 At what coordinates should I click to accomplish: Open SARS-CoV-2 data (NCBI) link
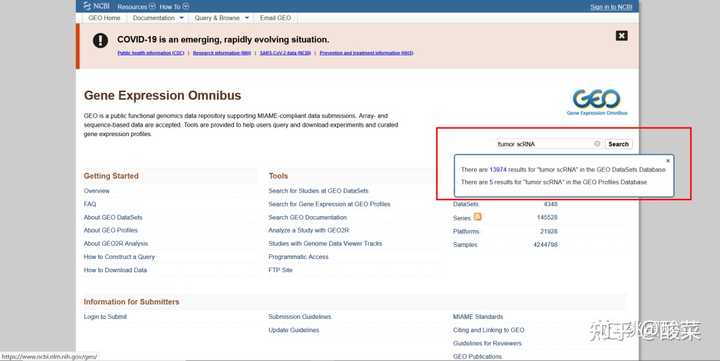[x=285, y=53]
